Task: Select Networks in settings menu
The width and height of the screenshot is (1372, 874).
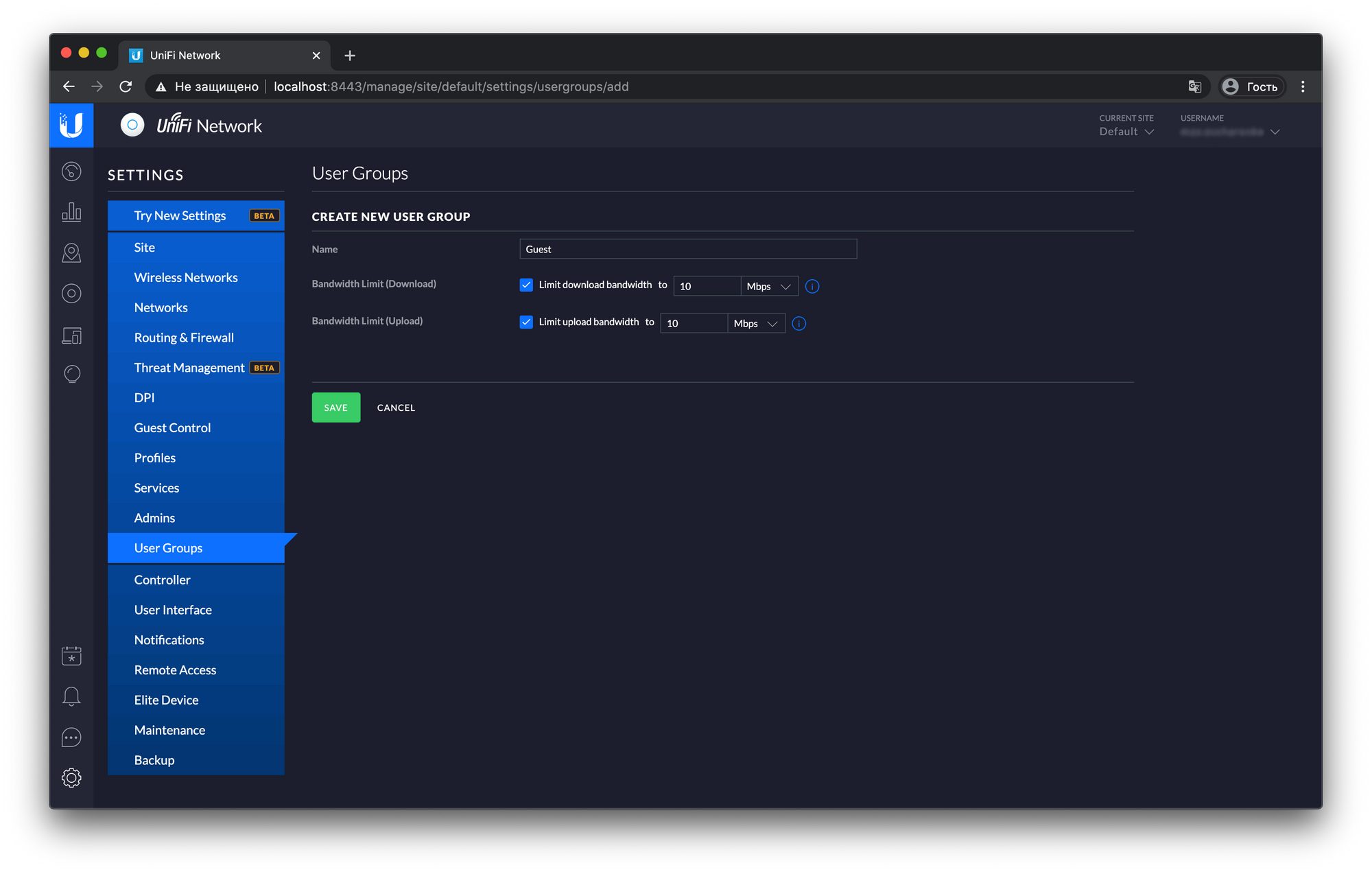Action: point(196,308)
